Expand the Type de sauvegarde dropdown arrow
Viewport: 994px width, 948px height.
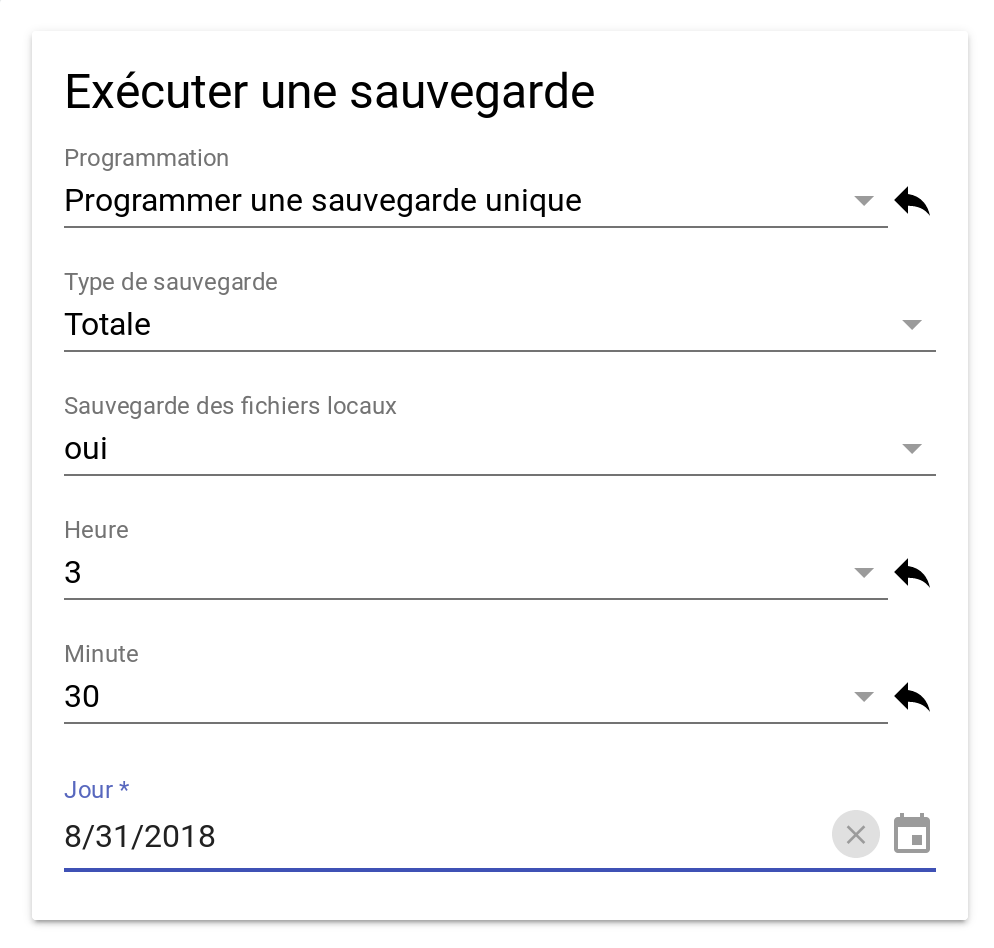click(912, 325)
